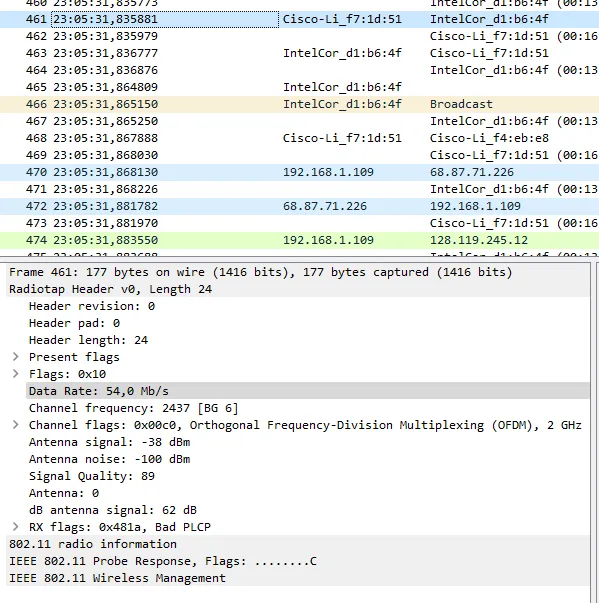Click Frame 461 summary line

point(298,272)
